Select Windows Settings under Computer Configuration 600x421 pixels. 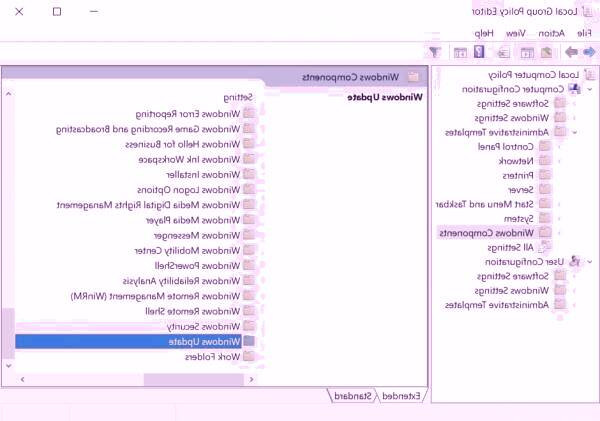512,118
